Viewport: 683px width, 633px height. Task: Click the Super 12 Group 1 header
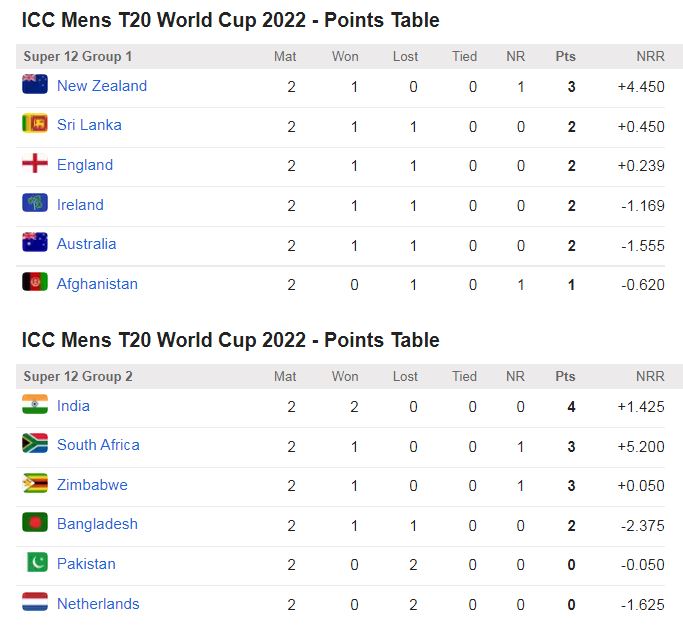[x=78, y=57]
